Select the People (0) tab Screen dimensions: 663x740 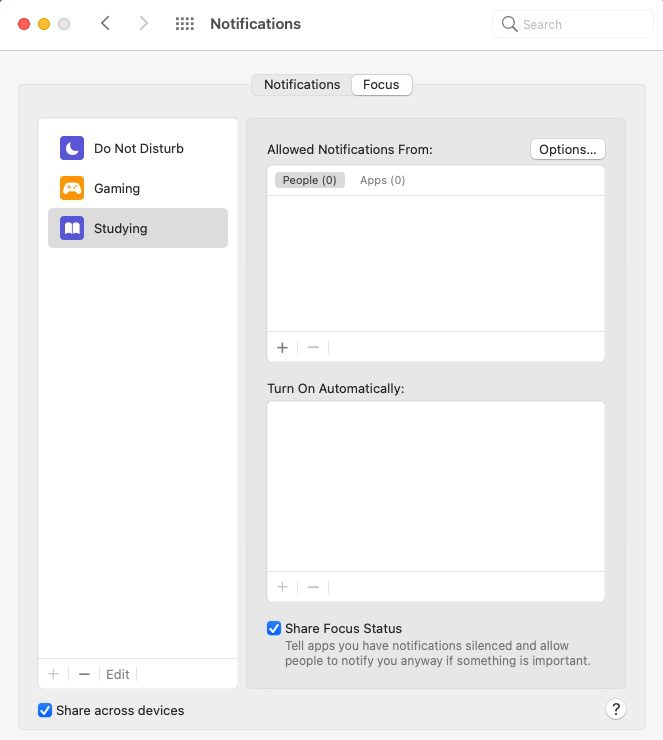(x=309, y=180)
